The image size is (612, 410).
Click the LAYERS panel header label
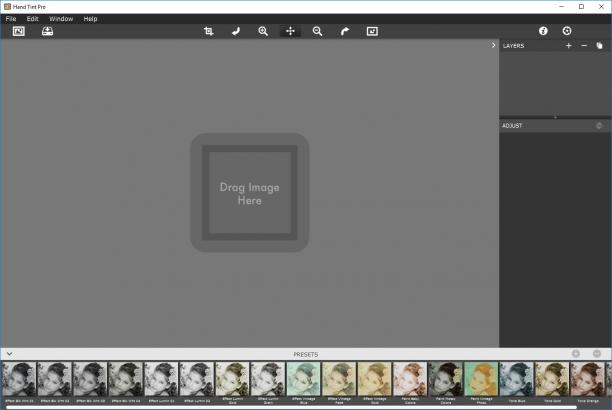513,46
